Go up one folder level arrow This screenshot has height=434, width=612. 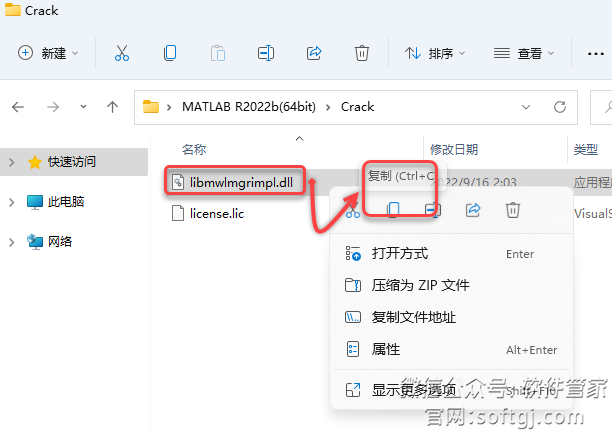112,107
